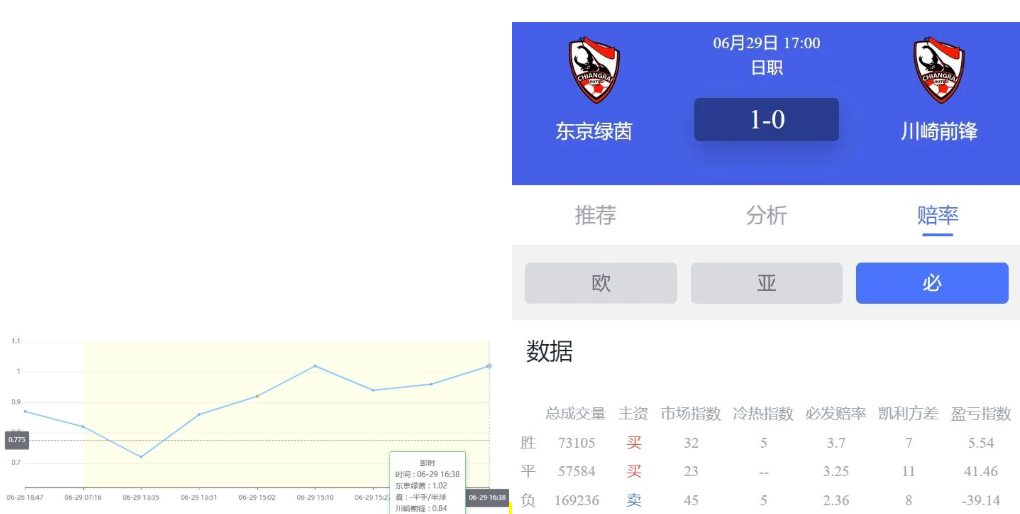The width and height of the screenshot is (1020, 514).
Task: Click the blue 卖 indicator in 负 row
Action: 633,500
